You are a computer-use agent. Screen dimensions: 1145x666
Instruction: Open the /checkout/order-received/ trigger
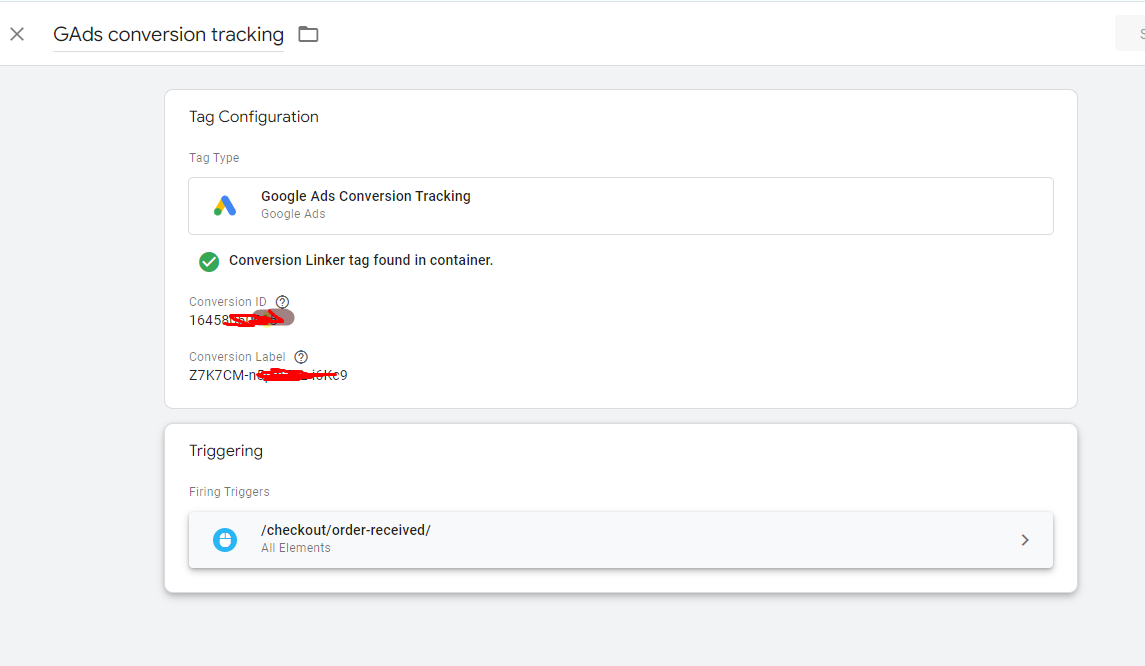[x=621, y=540]
